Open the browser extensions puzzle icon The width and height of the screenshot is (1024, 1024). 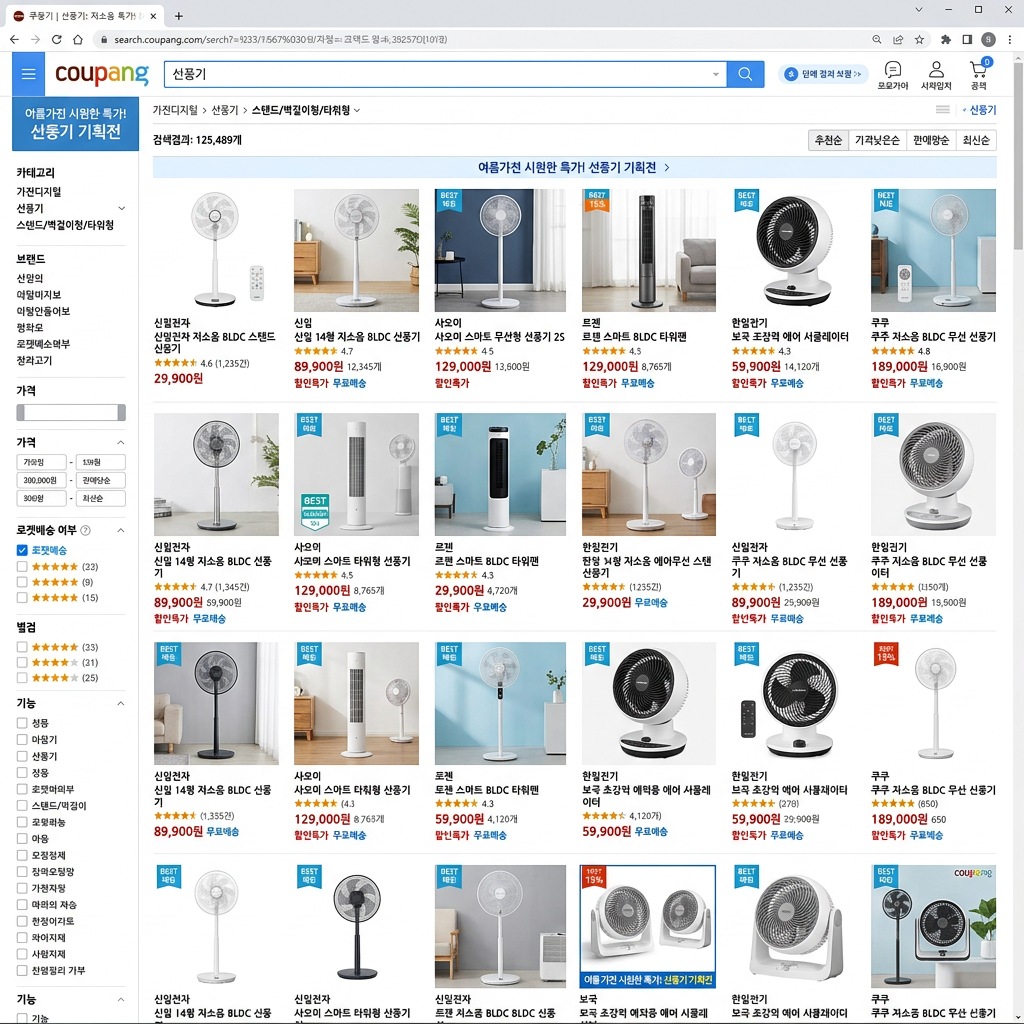click(x=946, y=39)
